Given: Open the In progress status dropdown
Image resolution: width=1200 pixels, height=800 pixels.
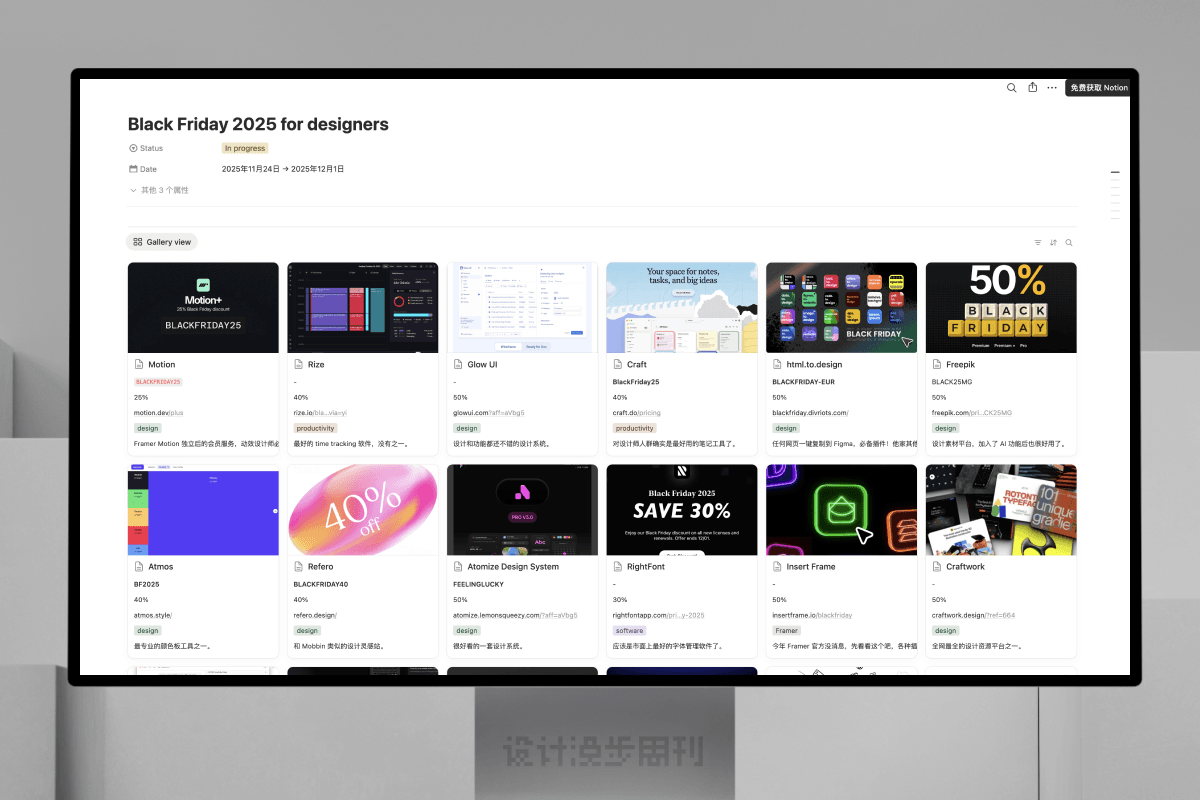Looking at the screenshot, I should (x=244, y=148).
